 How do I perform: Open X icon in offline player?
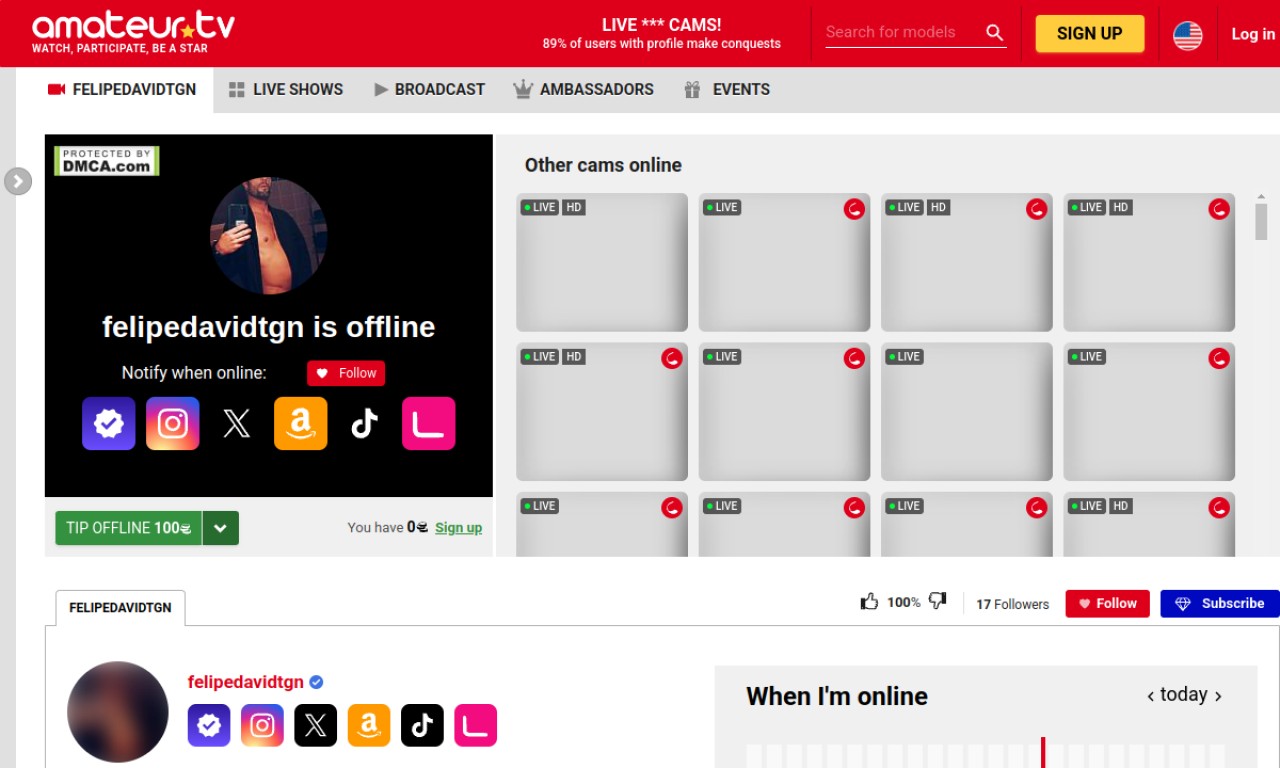click(x=236, y=423)
